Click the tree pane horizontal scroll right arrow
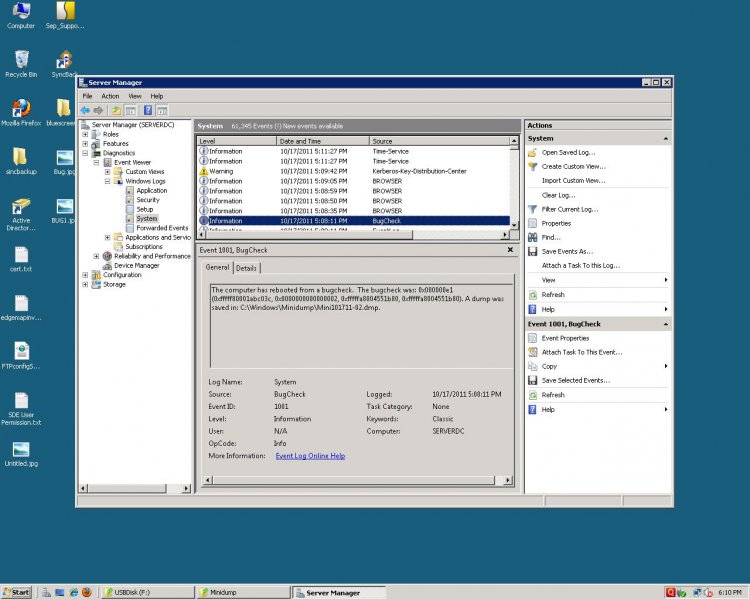 coord(186,489)
